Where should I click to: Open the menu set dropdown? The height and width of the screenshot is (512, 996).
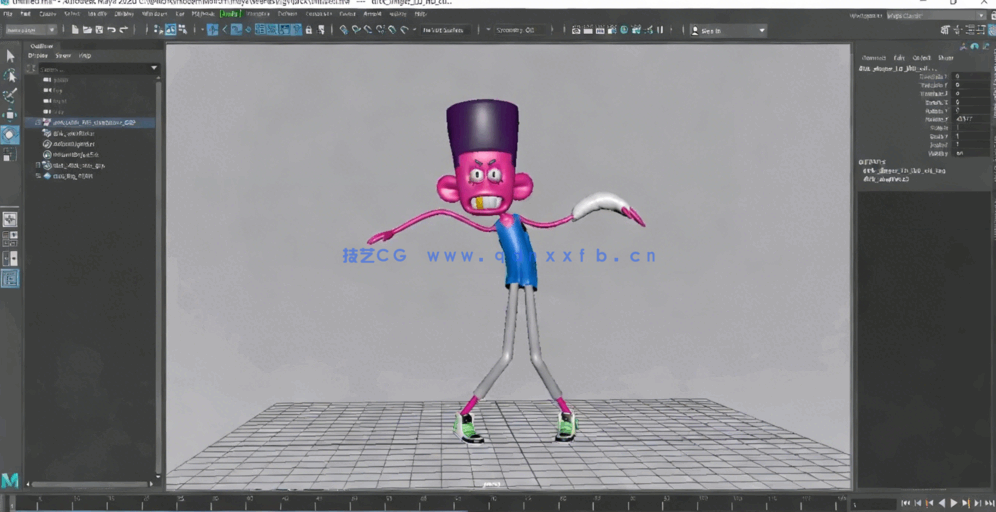click(x=31, y=30)
